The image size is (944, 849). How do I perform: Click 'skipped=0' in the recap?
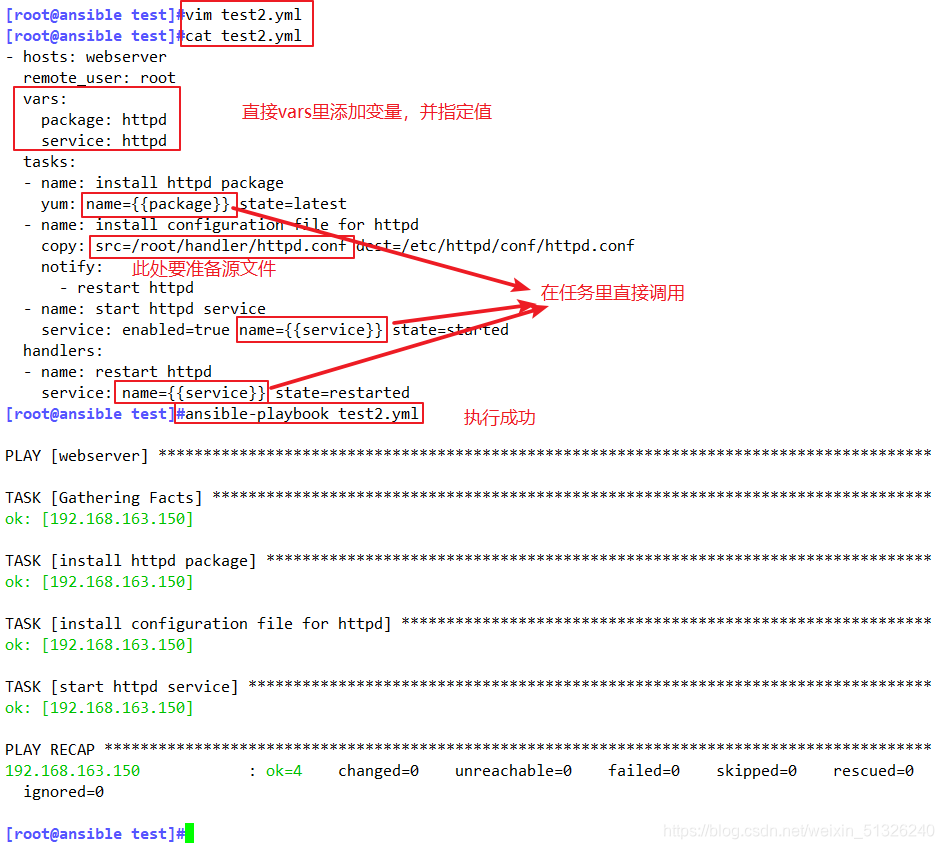(x=757, y=771)
